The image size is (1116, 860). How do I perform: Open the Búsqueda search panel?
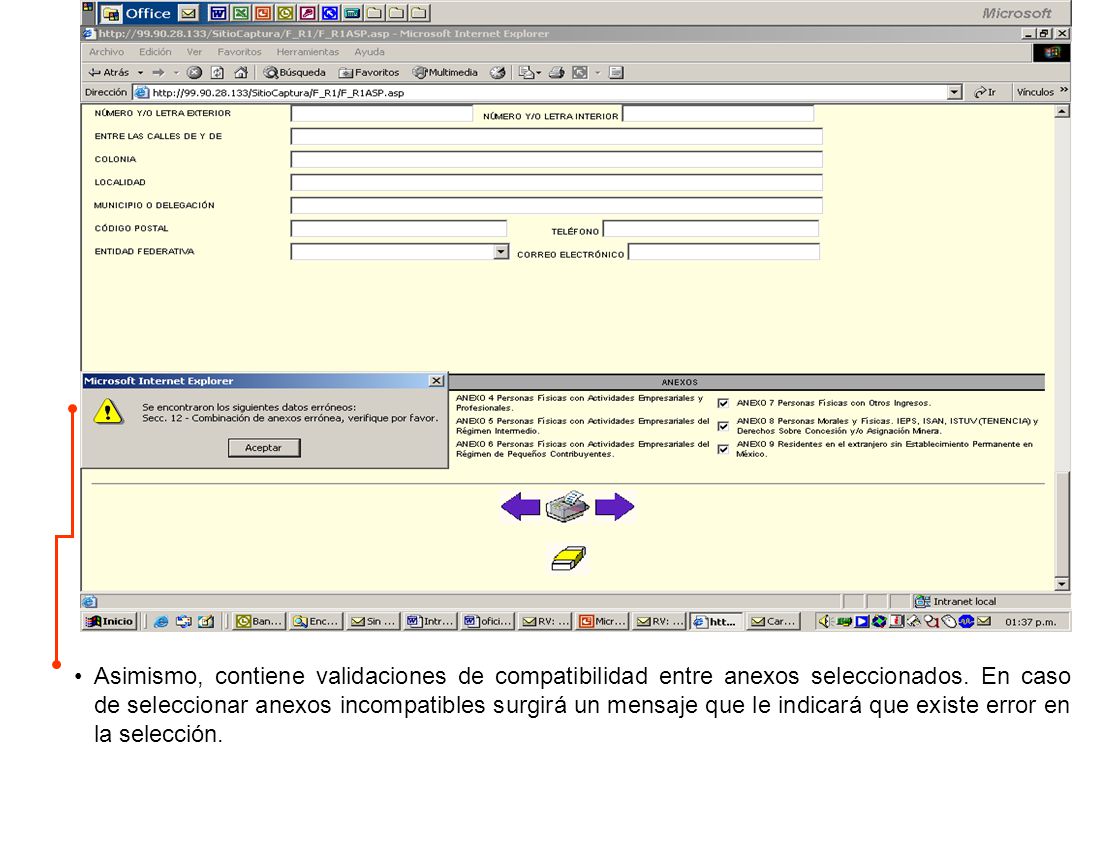click(x=295, y=73)
